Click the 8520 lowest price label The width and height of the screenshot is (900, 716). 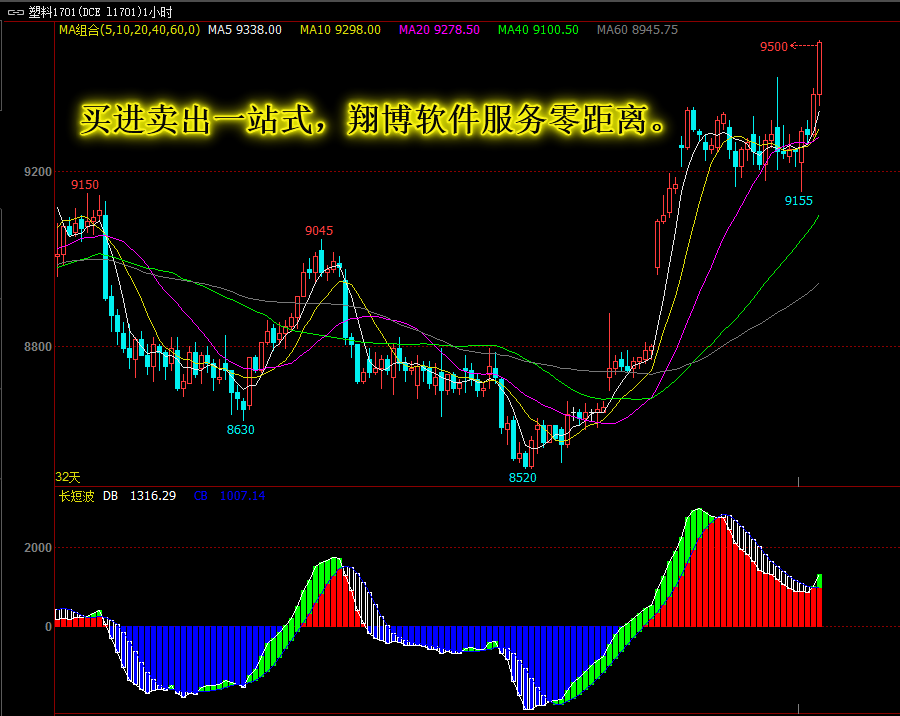522,478
